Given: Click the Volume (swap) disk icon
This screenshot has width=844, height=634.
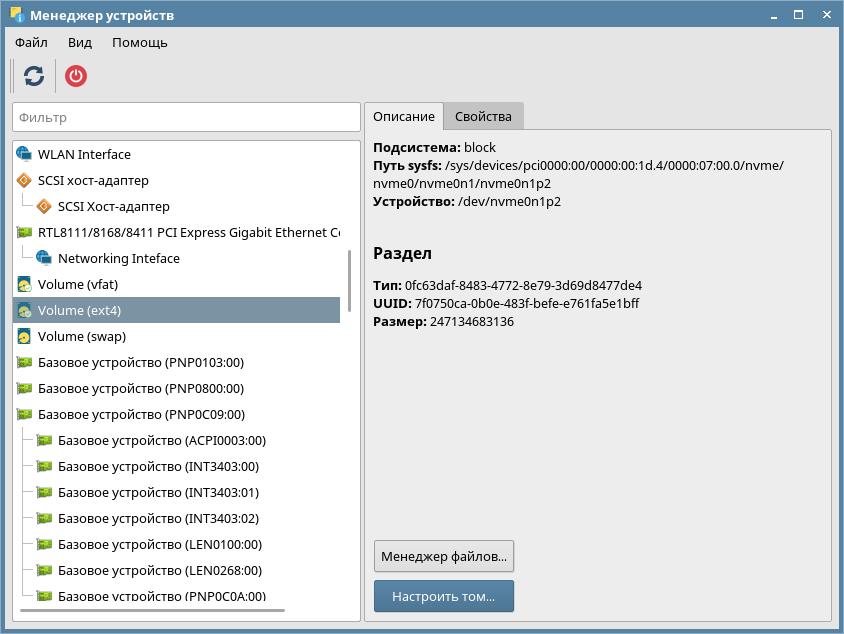Looking at the screenshot, I should click(x=24, y=336).
